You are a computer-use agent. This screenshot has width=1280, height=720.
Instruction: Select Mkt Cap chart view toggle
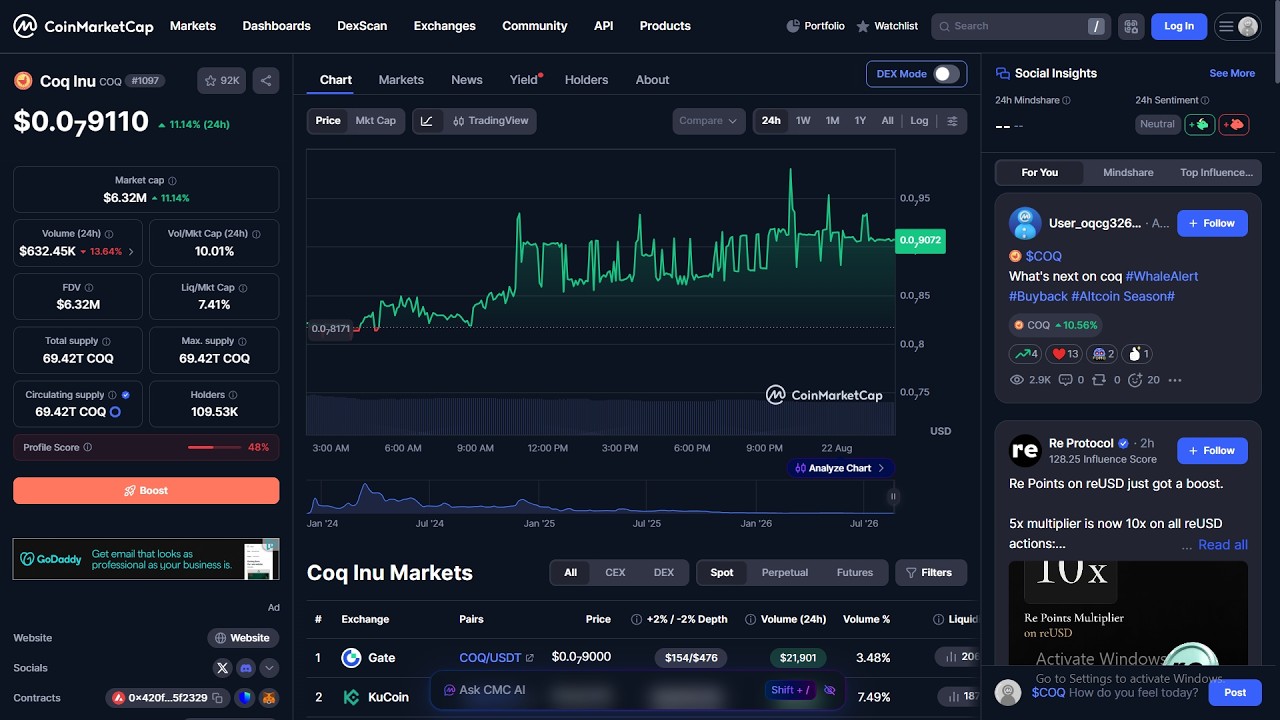(376, 121)
